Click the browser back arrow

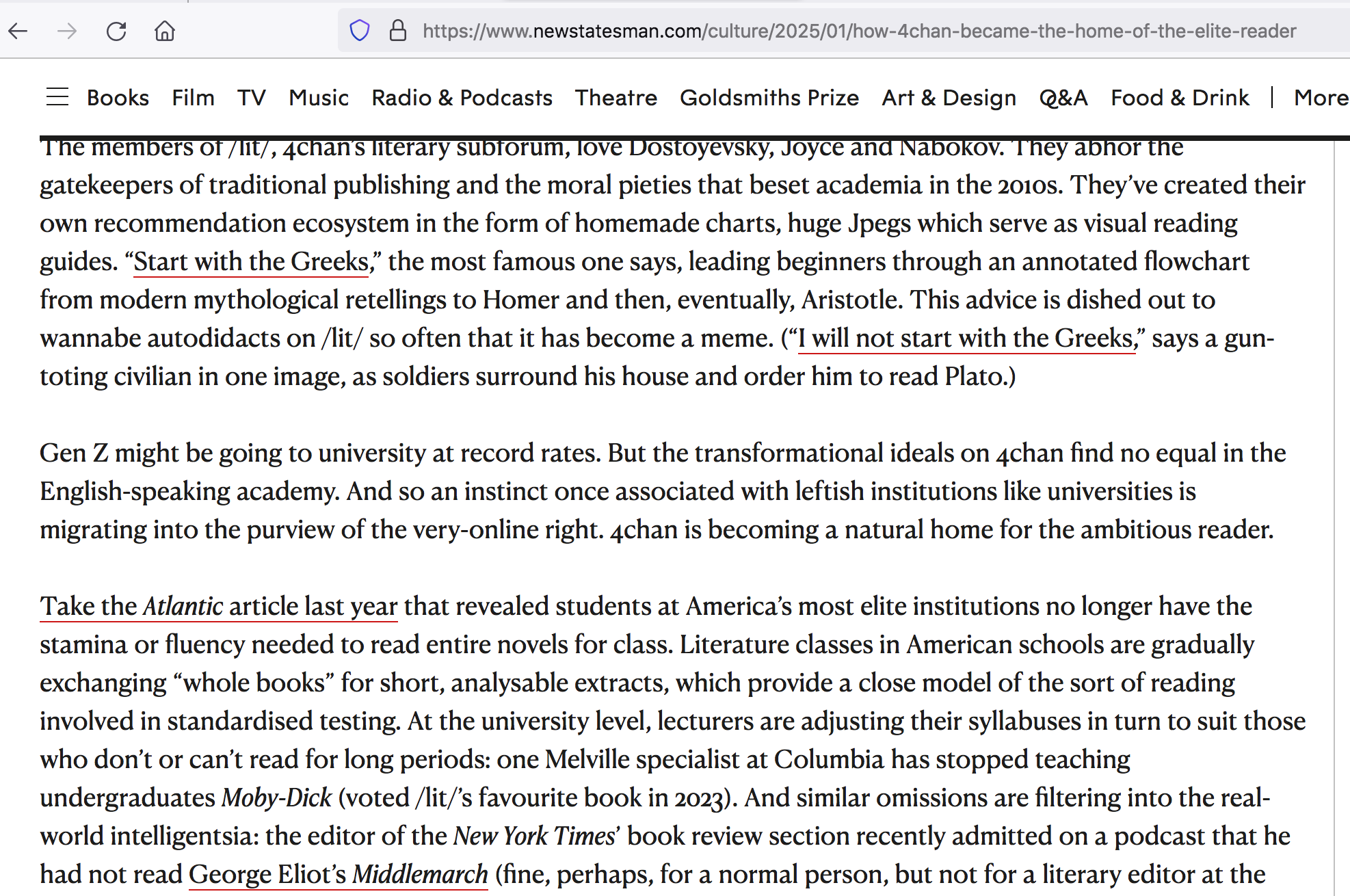18,31
